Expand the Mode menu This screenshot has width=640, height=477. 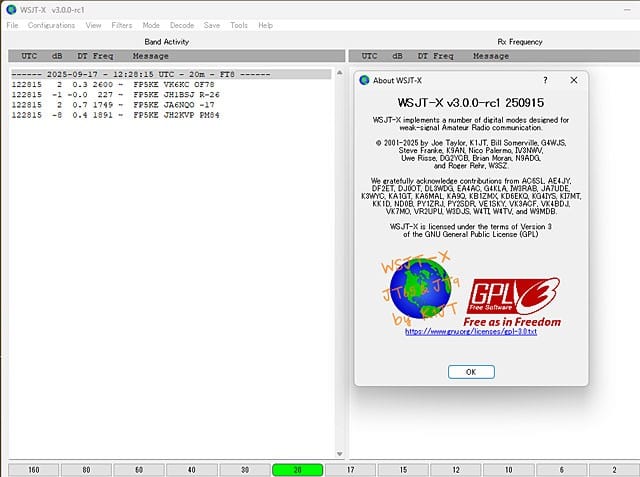(151, 24)
